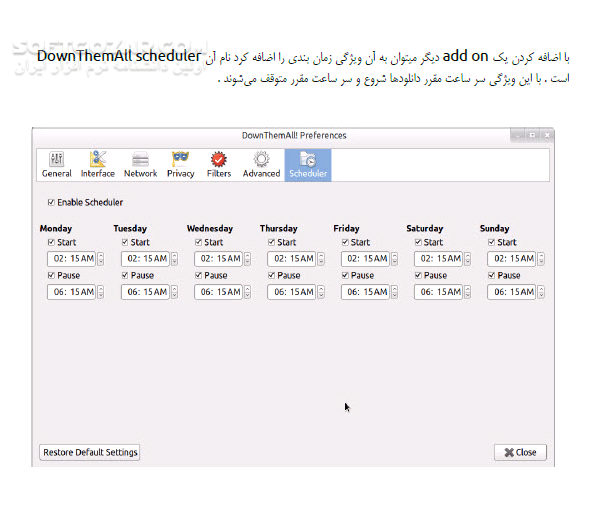Click Tuesday start time spinner arrows
The height and width of the screenshot is (510, 600).
[174, 259]
